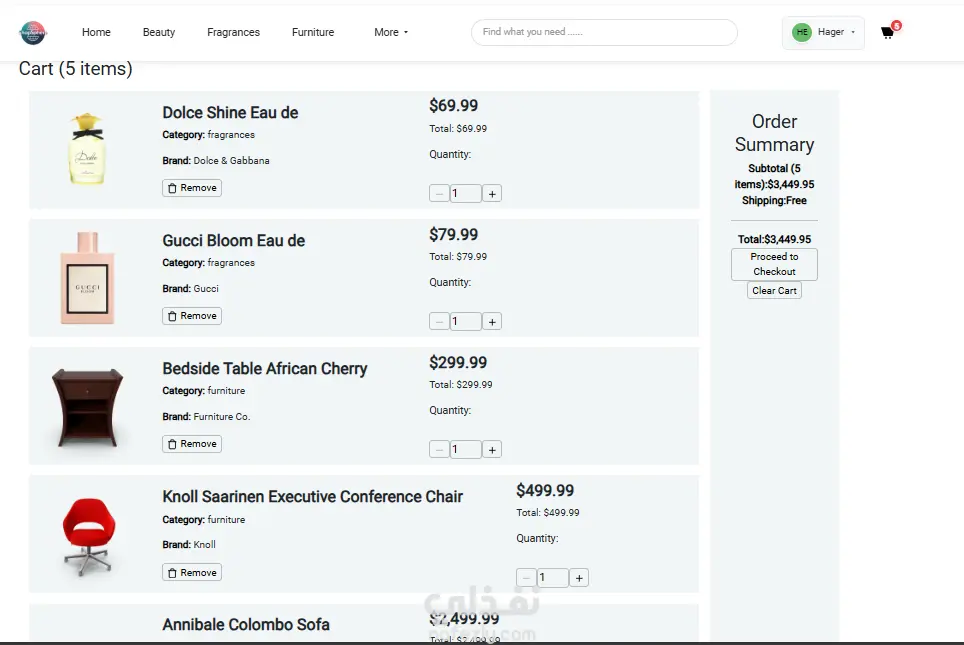Image resolution: width=964 pixels, height=645 pixels.
Task: Open the shopping cart icon
Action: pos(887,32)
